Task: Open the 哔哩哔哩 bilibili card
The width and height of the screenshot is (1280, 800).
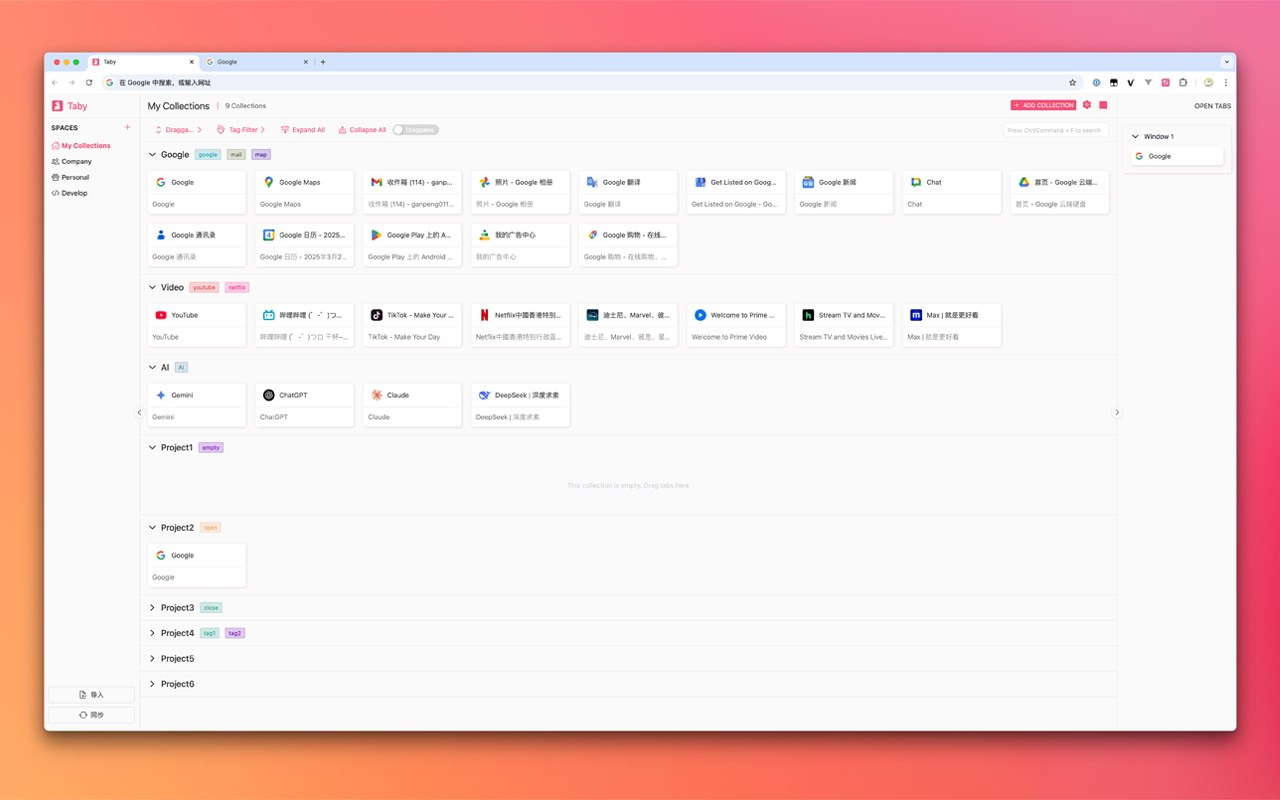Action: coord(305,325)
